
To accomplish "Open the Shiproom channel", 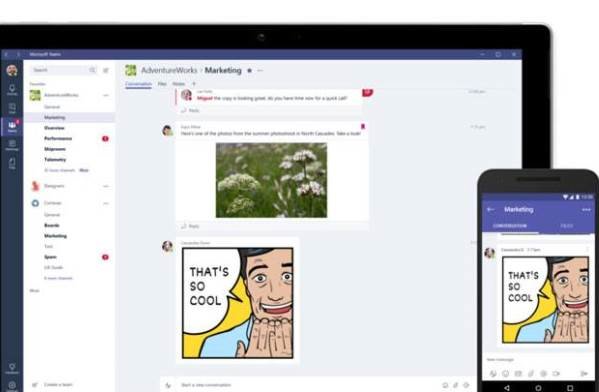I will pos(55,149).
